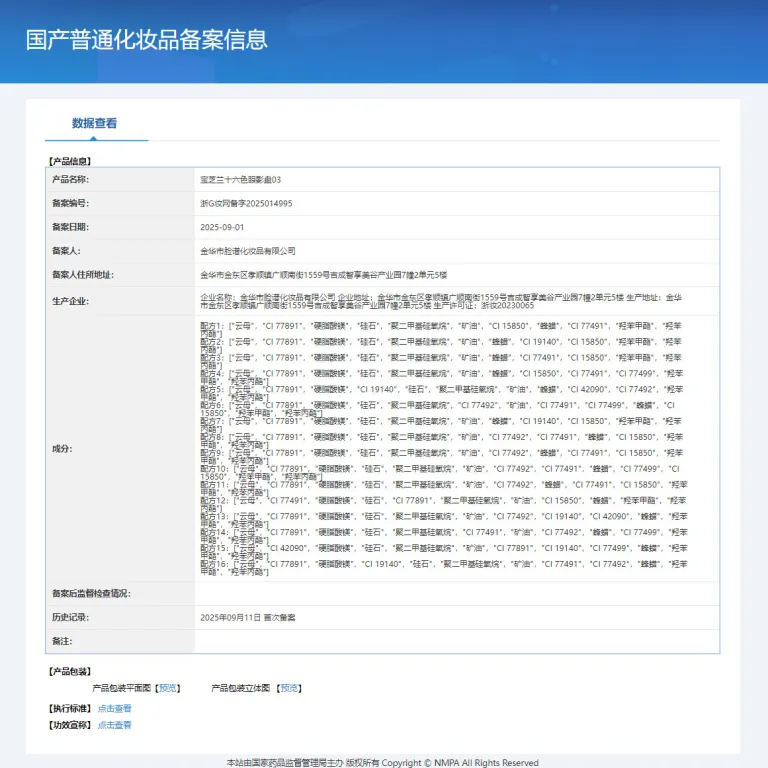Click the 生产企业 label
768x768 pixels.
coord(71,301)
